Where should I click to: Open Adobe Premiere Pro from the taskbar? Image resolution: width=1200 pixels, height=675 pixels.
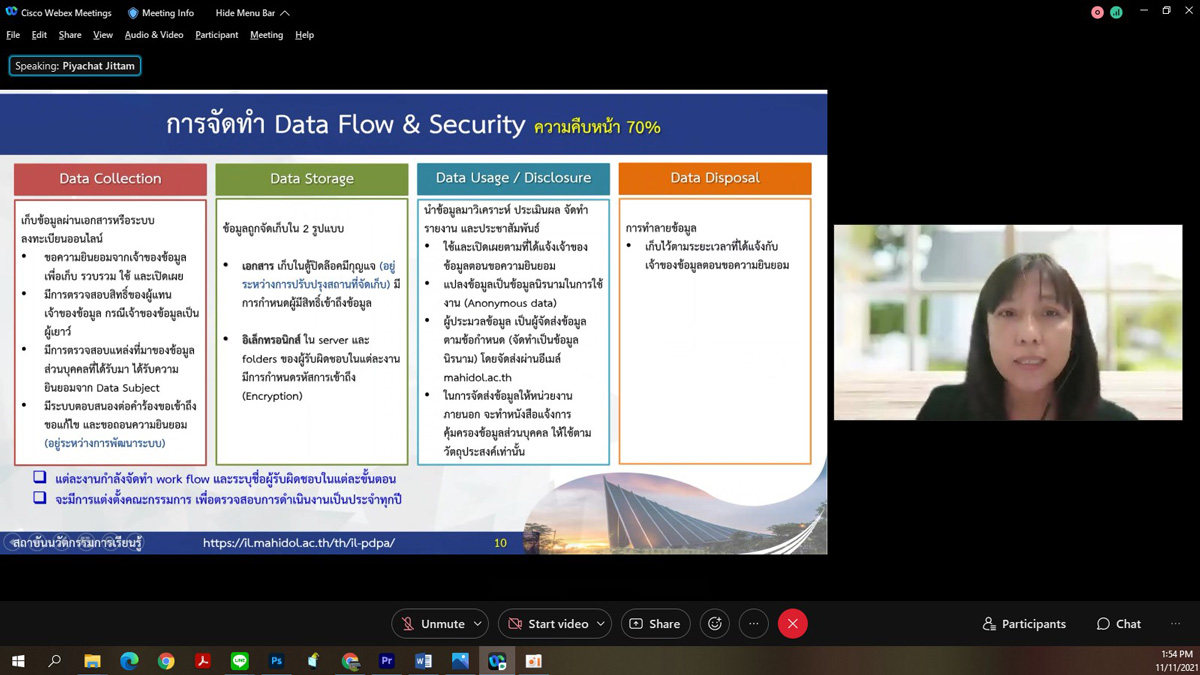387,661
